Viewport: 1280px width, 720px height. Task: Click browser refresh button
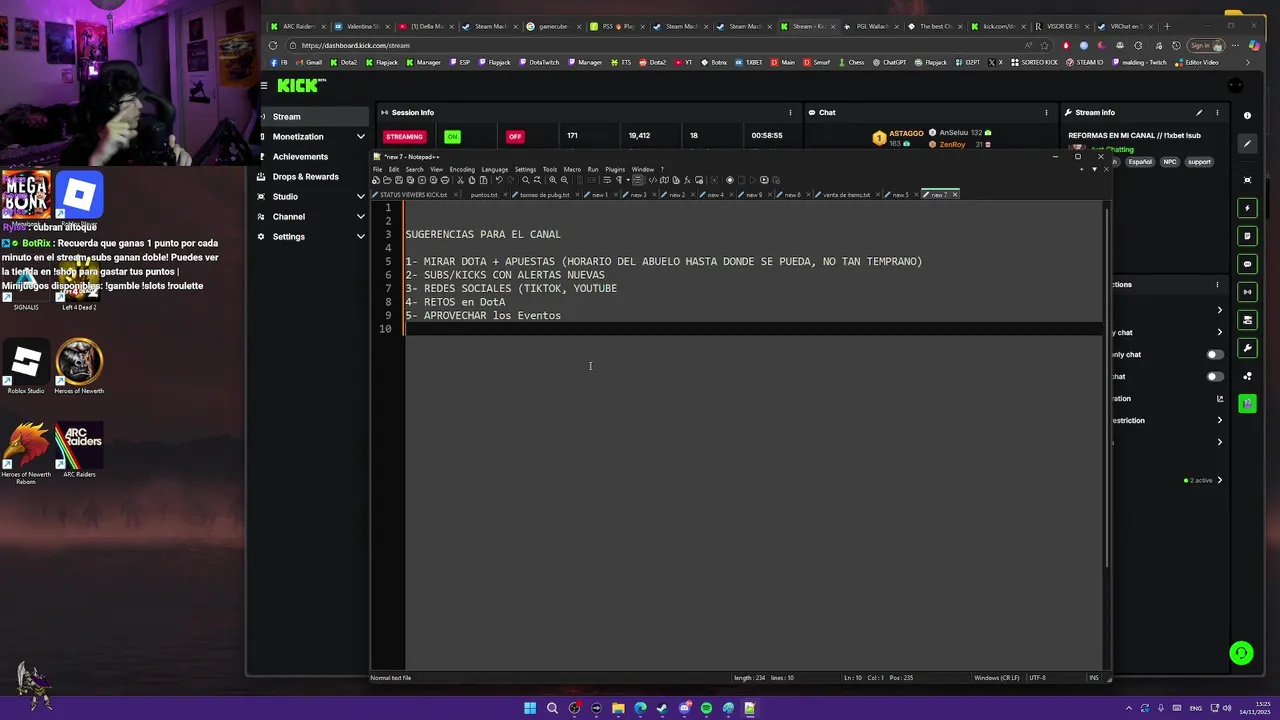click(273, 45)
